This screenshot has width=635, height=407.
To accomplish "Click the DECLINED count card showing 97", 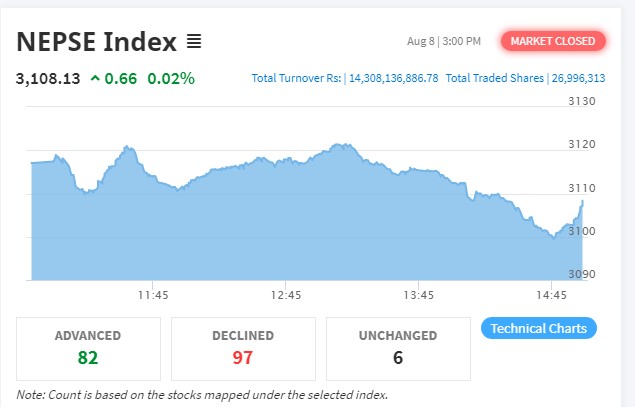I will 243,347.
